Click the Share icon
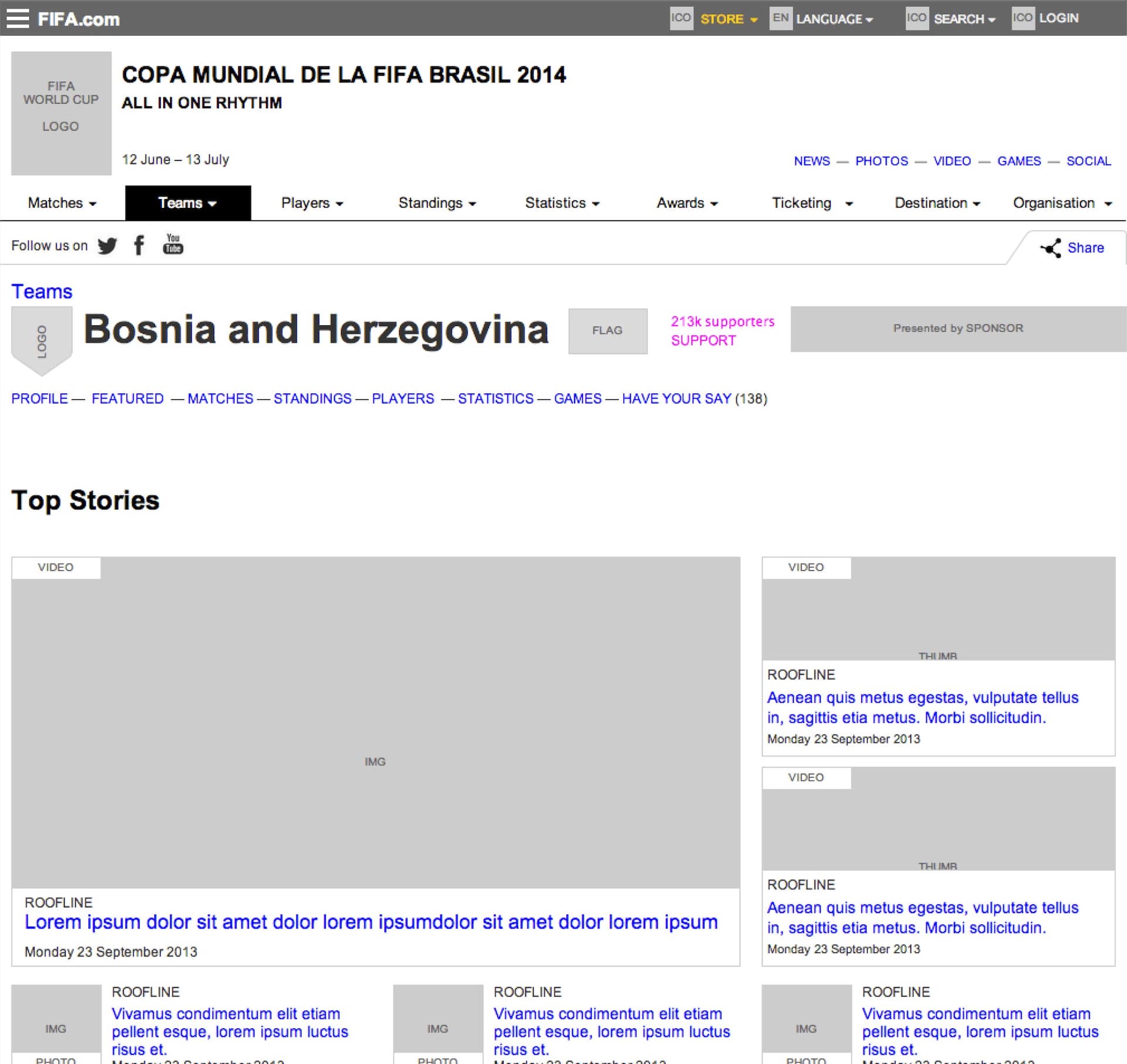Screen dimensions: 1127x1064 click(x=1051, y=248)
